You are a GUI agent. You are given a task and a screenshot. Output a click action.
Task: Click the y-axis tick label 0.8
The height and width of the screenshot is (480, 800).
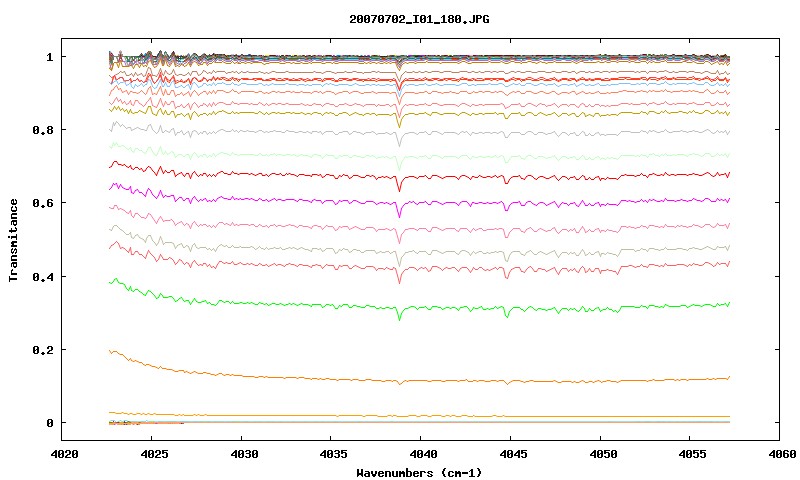(x=43, y=130)
